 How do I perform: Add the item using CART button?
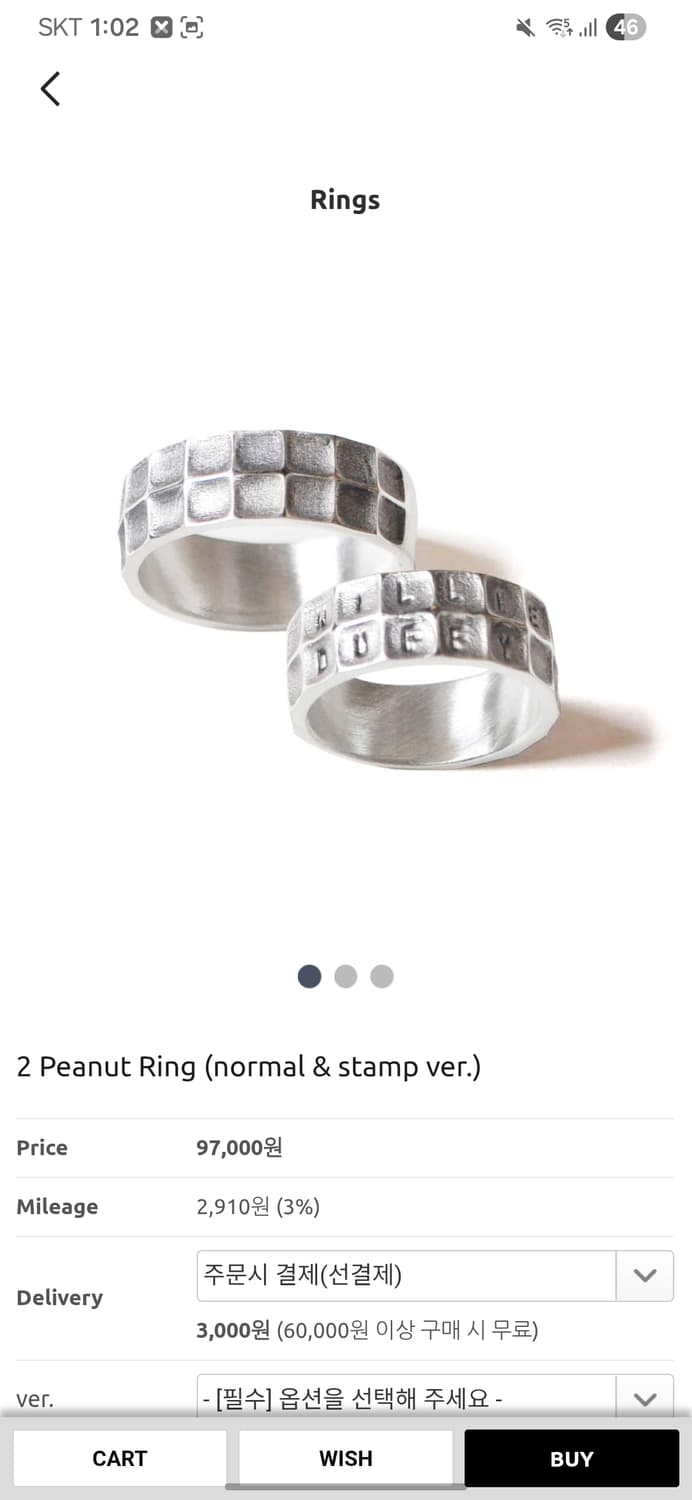pos(120,1458)
